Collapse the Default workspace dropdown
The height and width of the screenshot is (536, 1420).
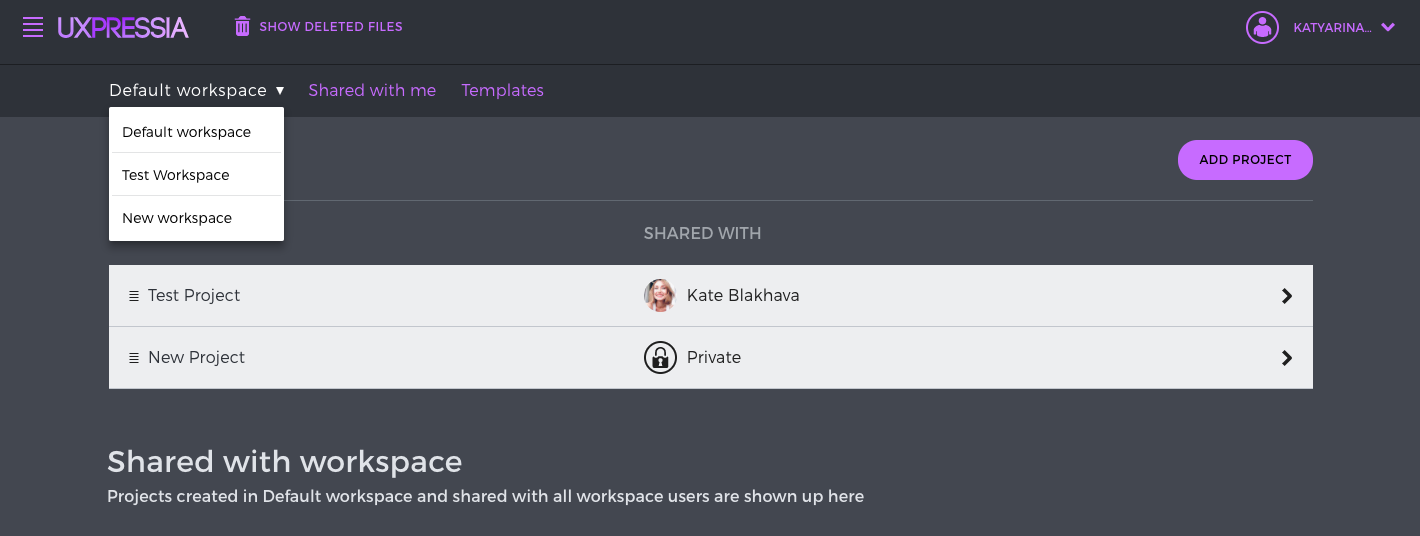[x=197, y=90]
